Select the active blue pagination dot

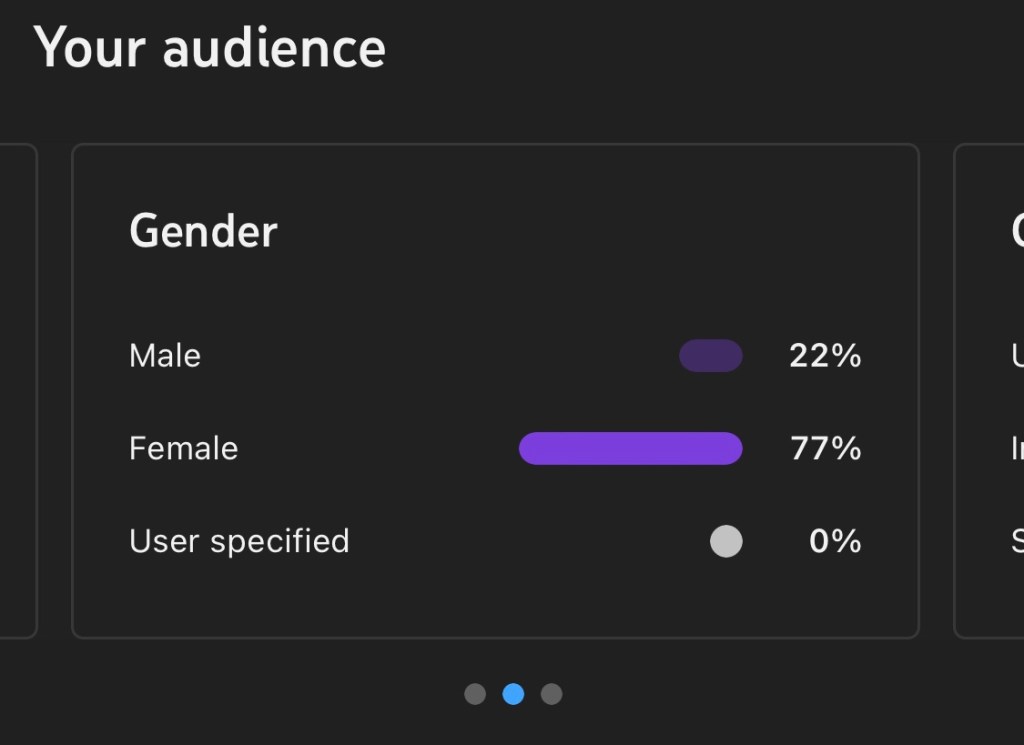pos(513,694)
